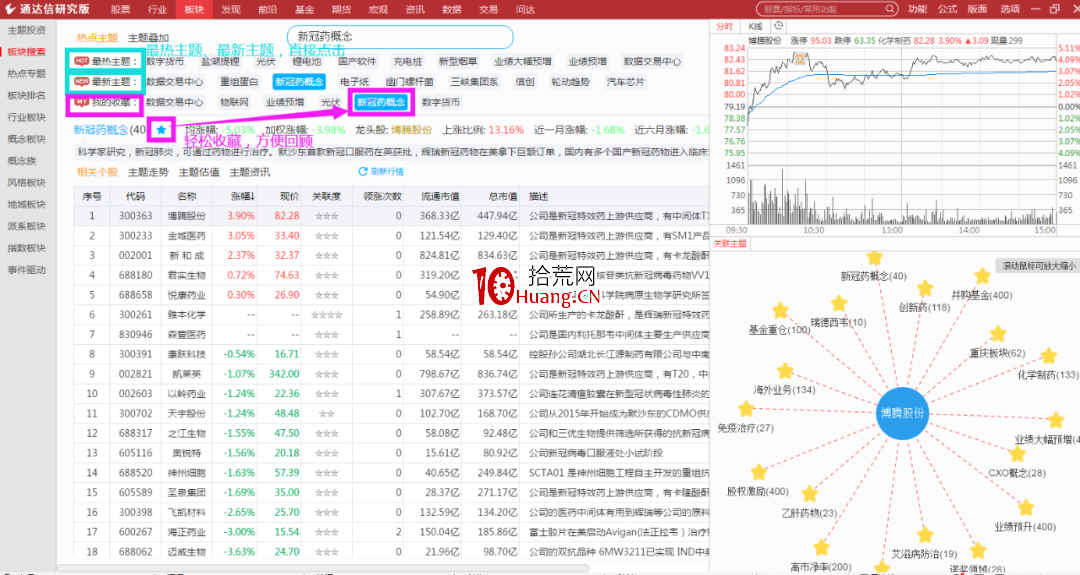Select table row 600267 海正药业
The image size is (1080, 575).
tap(391, 532)
